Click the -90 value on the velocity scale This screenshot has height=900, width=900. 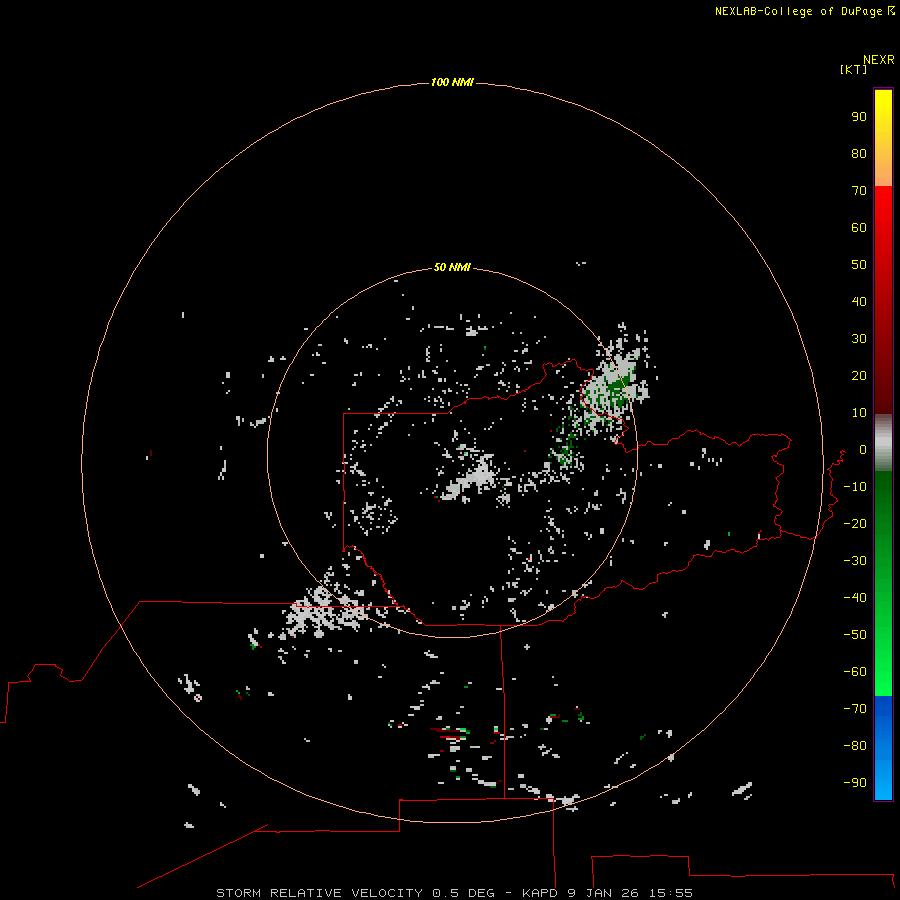tap(855, 783)
